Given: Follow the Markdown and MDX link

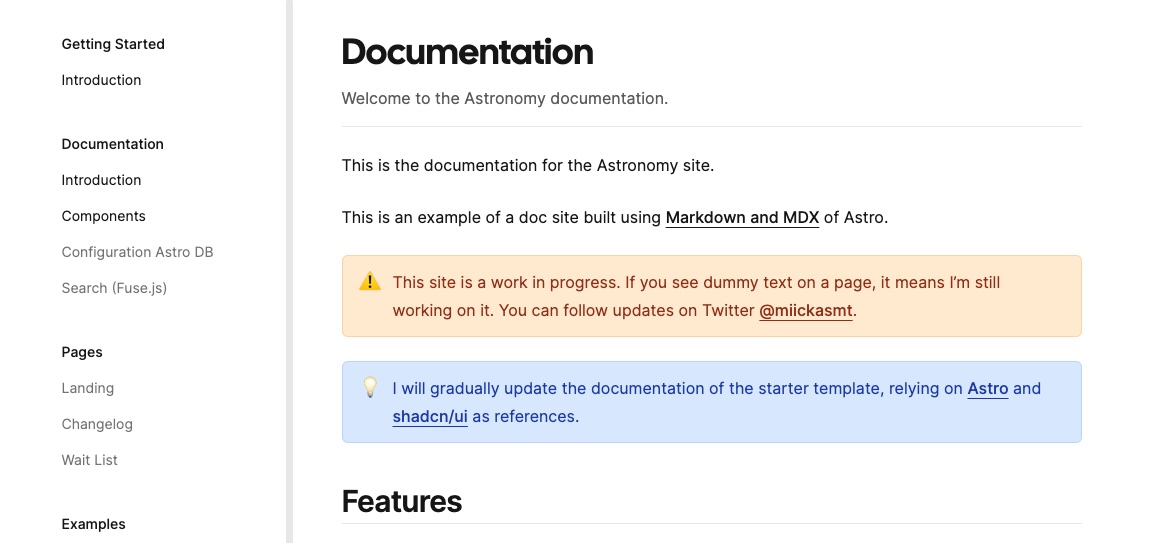Looking at the screenshot, I should [x=742, y=217].
